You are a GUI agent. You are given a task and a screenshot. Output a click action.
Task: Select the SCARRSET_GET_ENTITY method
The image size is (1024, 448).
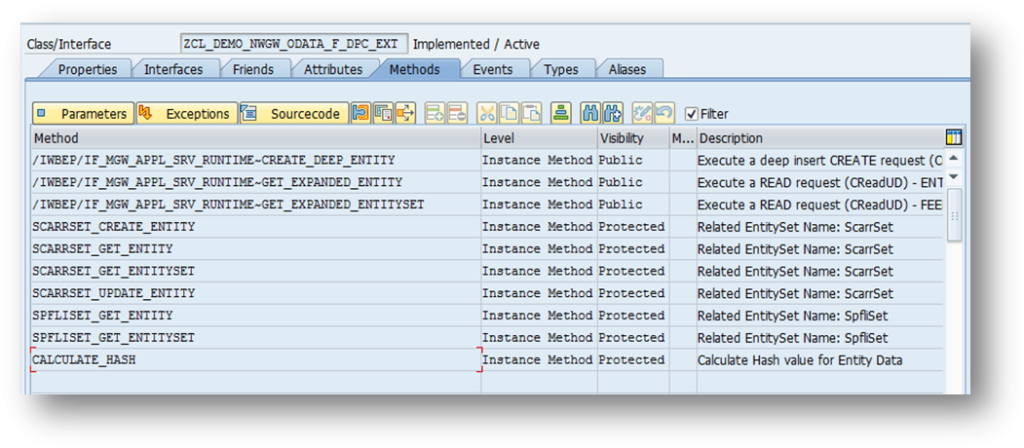point(256,249)
